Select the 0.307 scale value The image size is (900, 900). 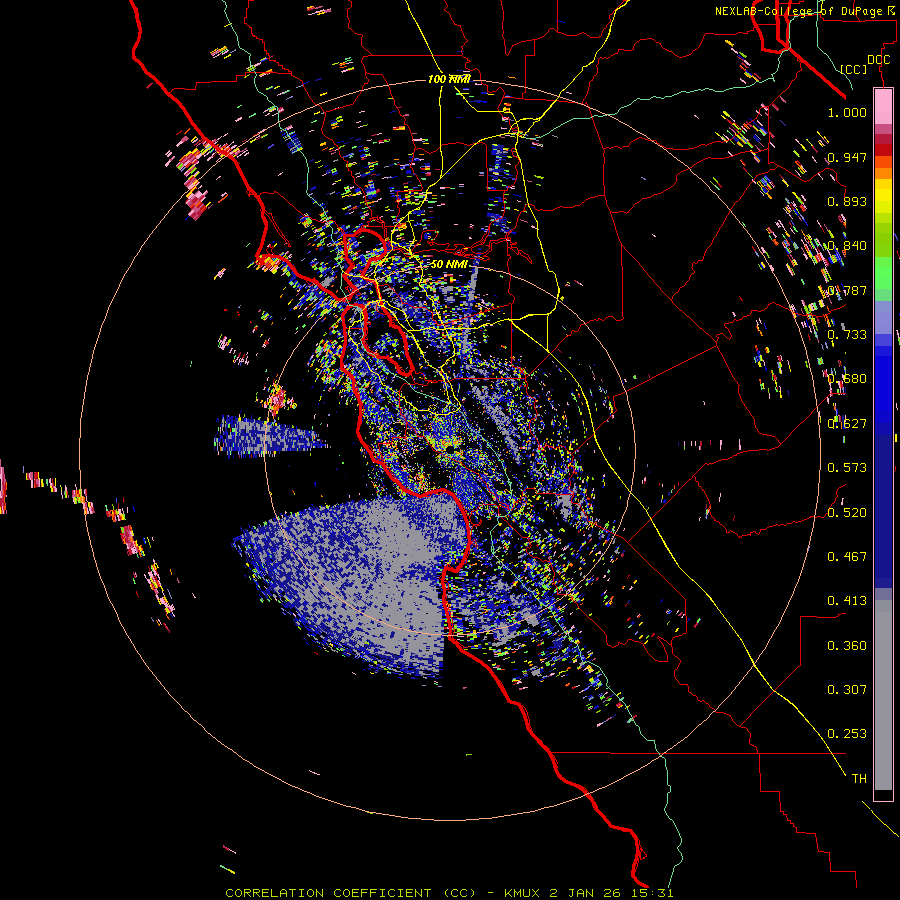coord(847,690)
